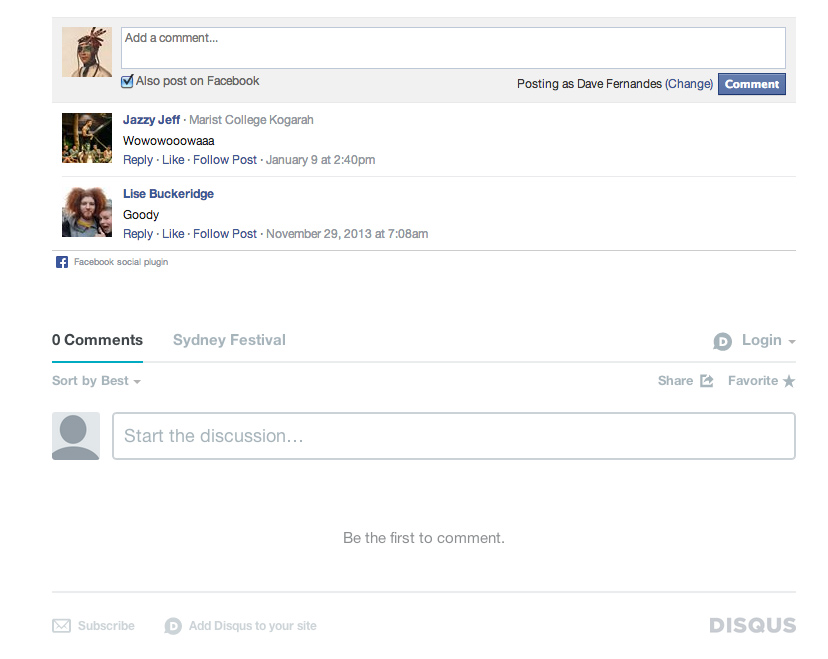Click the Subscribe envelope icon
Viewport: 828px width, 659px height.
click(x=62, y=626)
